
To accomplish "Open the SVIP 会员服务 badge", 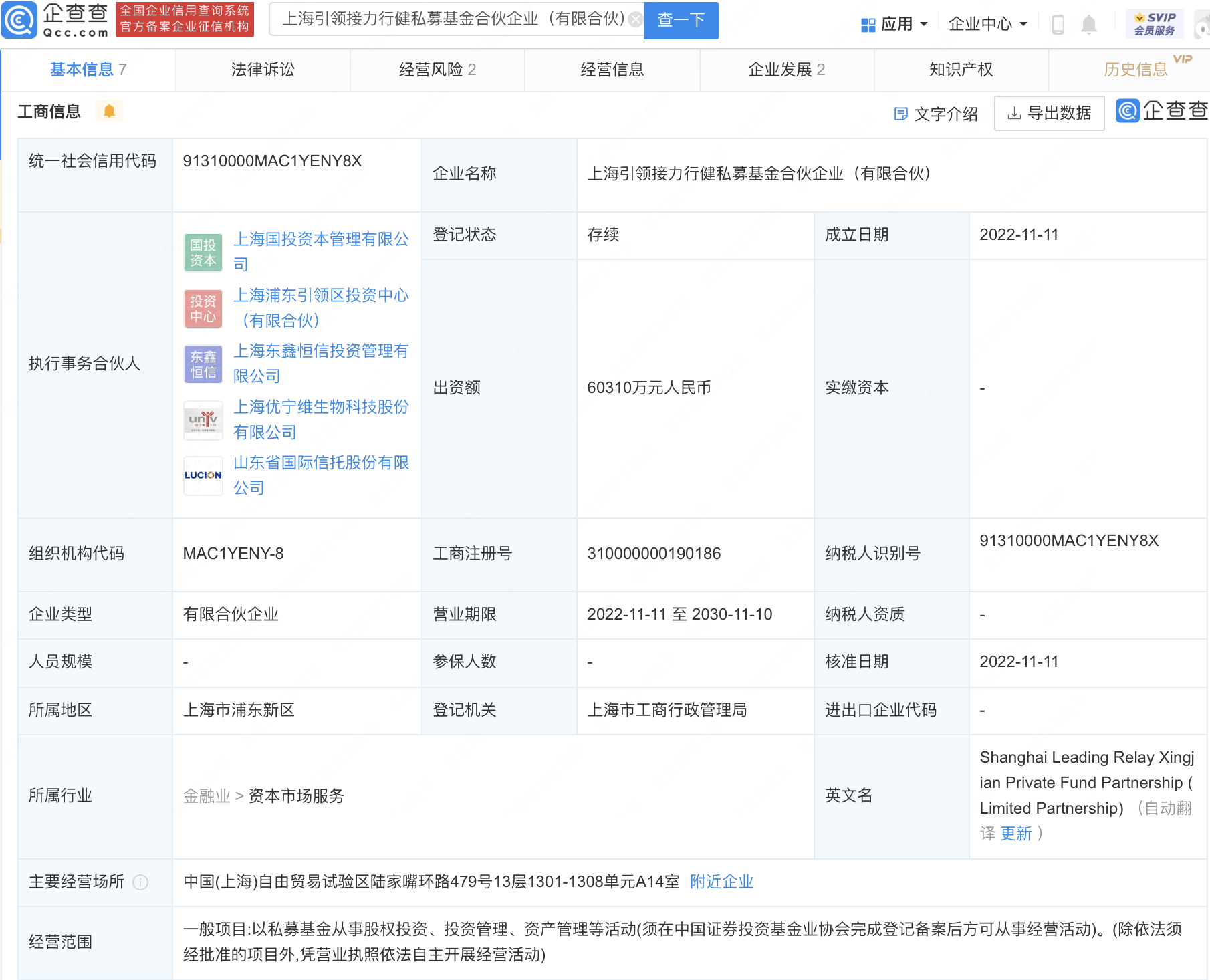I will pyautogui.click(x=1155, y=24).
